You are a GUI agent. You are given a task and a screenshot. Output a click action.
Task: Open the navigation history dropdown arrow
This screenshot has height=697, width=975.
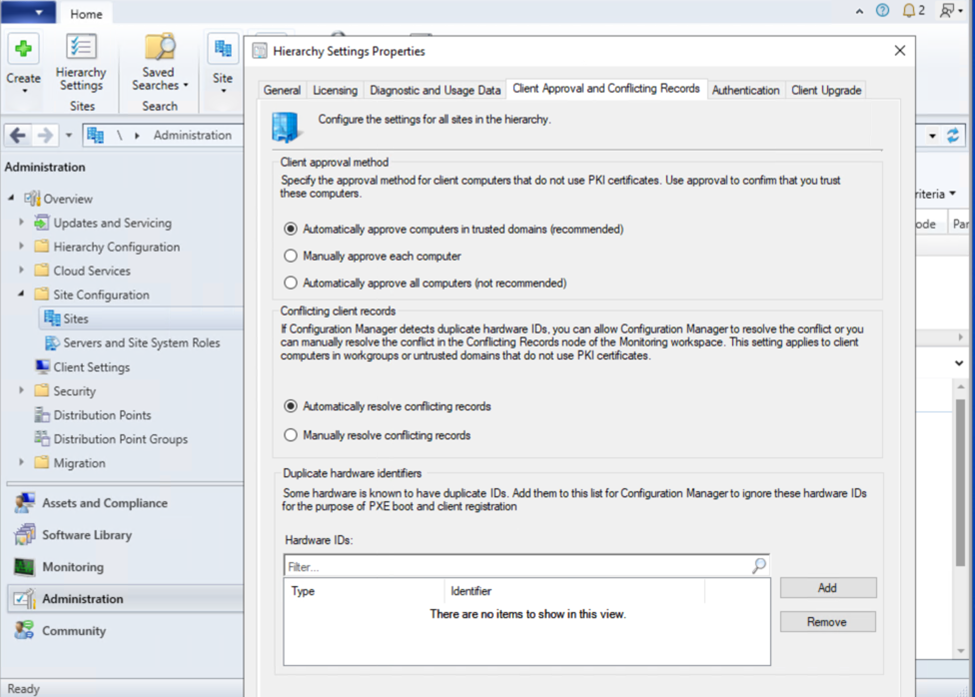(x=68, y=135)
